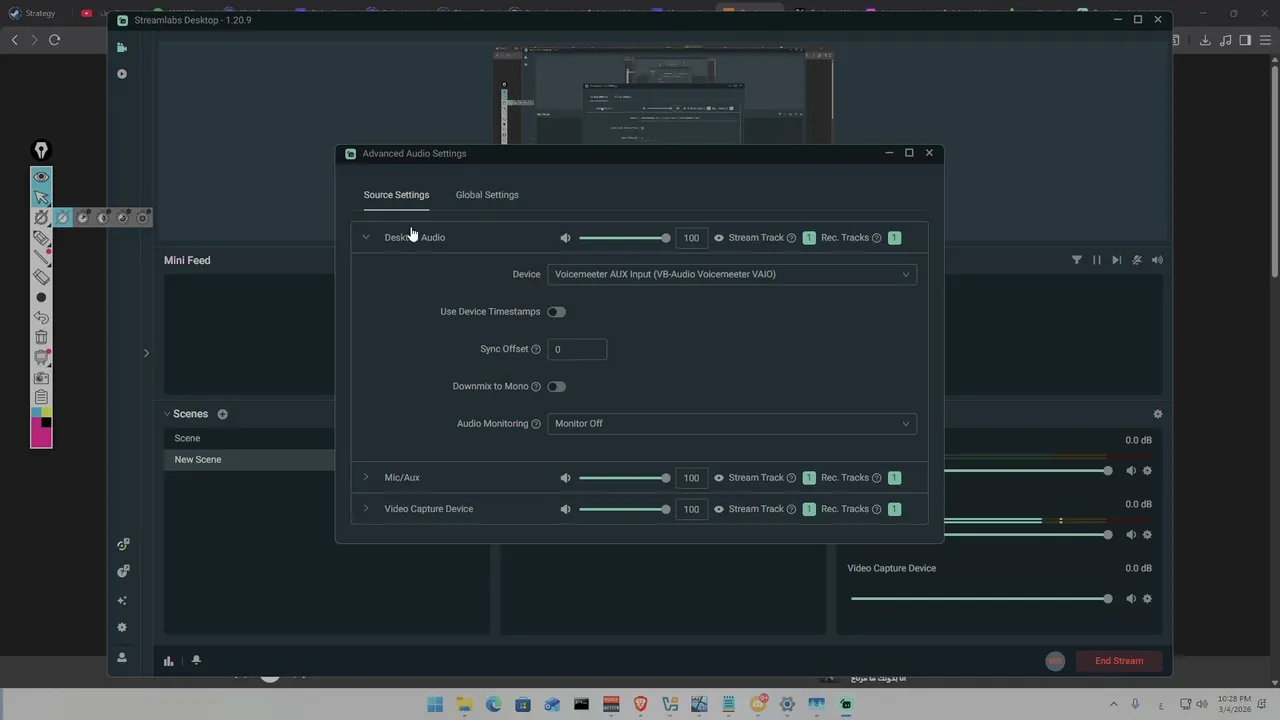The height and width of the screenshot is (720, 1280).
Task: Toggle Mic/Aux Rec. Tracks 1 box
Action: pos(894,478)
